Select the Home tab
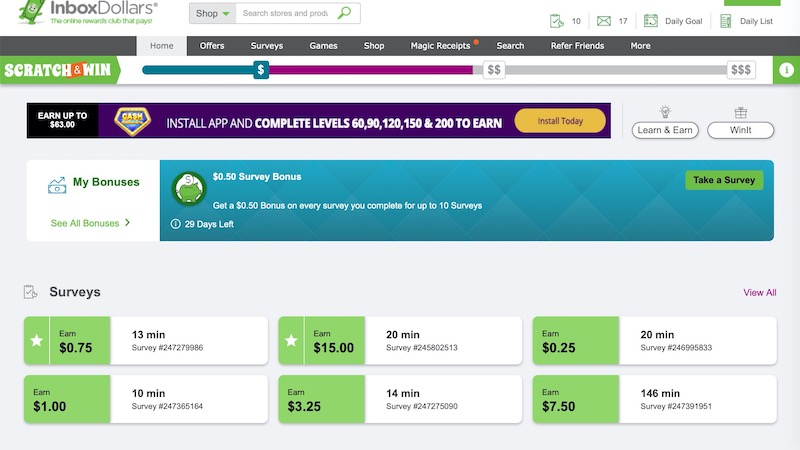 click(x=162, y=46)
